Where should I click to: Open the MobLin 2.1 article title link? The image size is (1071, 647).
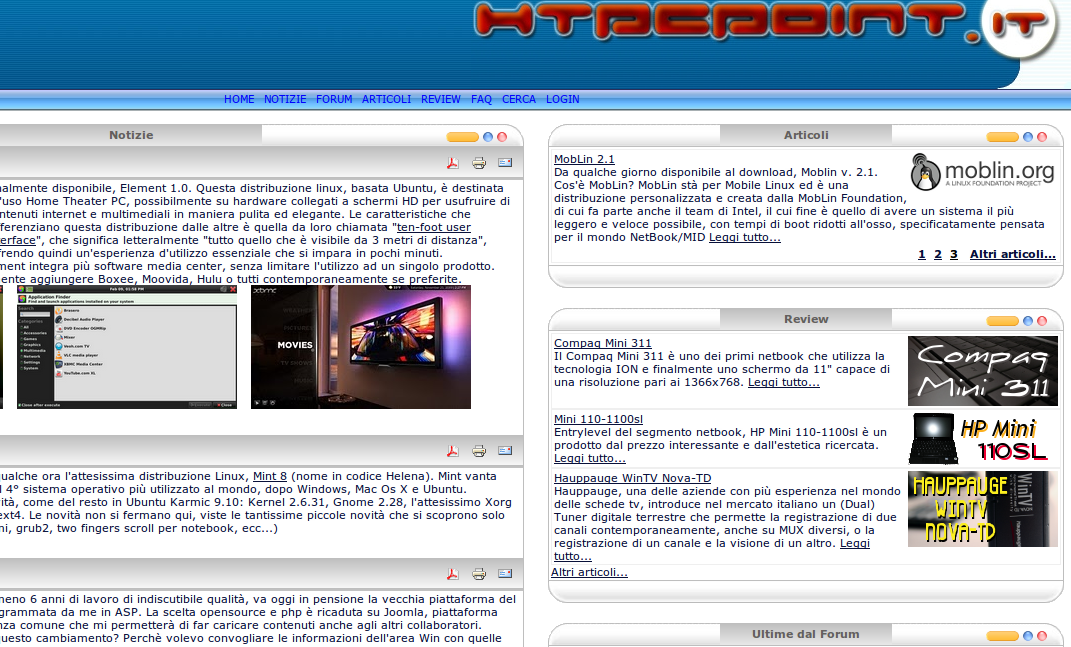pos(584,159)
